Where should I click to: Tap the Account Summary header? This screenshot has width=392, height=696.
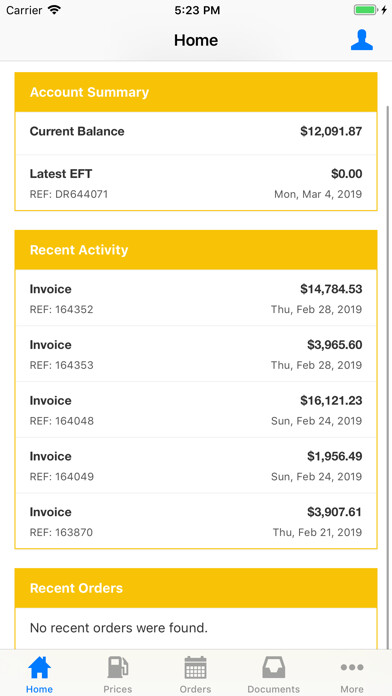[196, 92]
